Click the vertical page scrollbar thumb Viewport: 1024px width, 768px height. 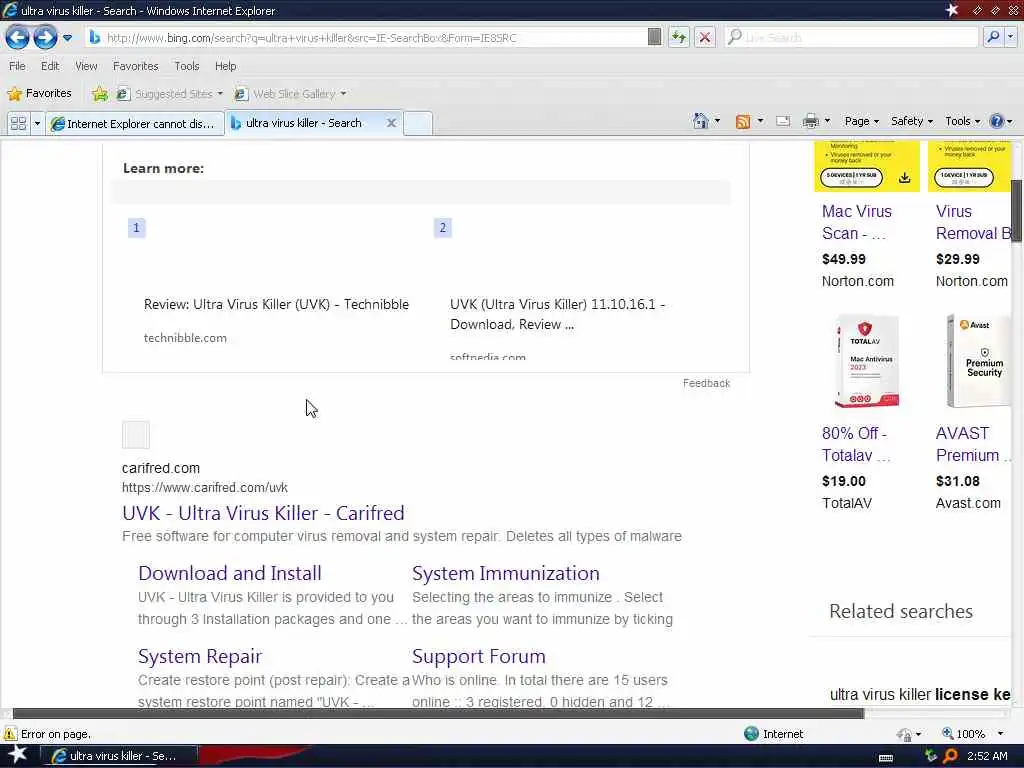1017,211
